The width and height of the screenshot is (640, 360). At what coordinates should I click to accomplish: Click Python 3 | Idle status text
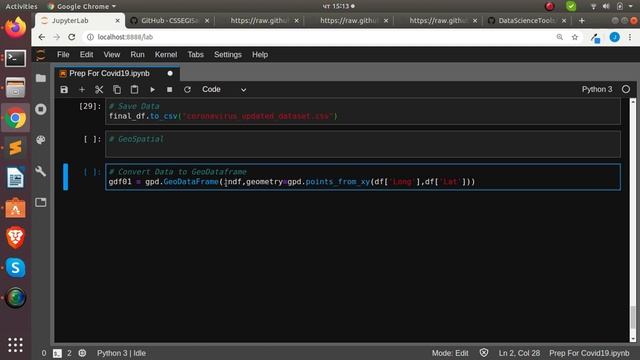(x=121, y=353)
